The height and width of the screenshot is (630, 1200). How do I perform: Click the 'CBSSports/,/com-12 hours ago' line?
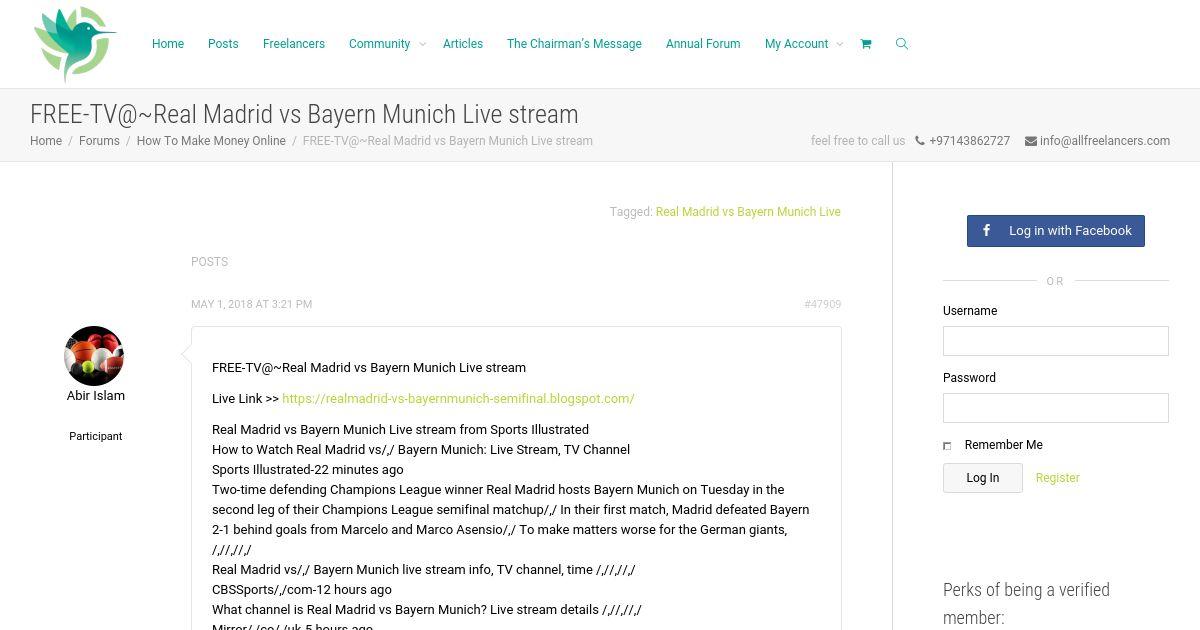302,590
